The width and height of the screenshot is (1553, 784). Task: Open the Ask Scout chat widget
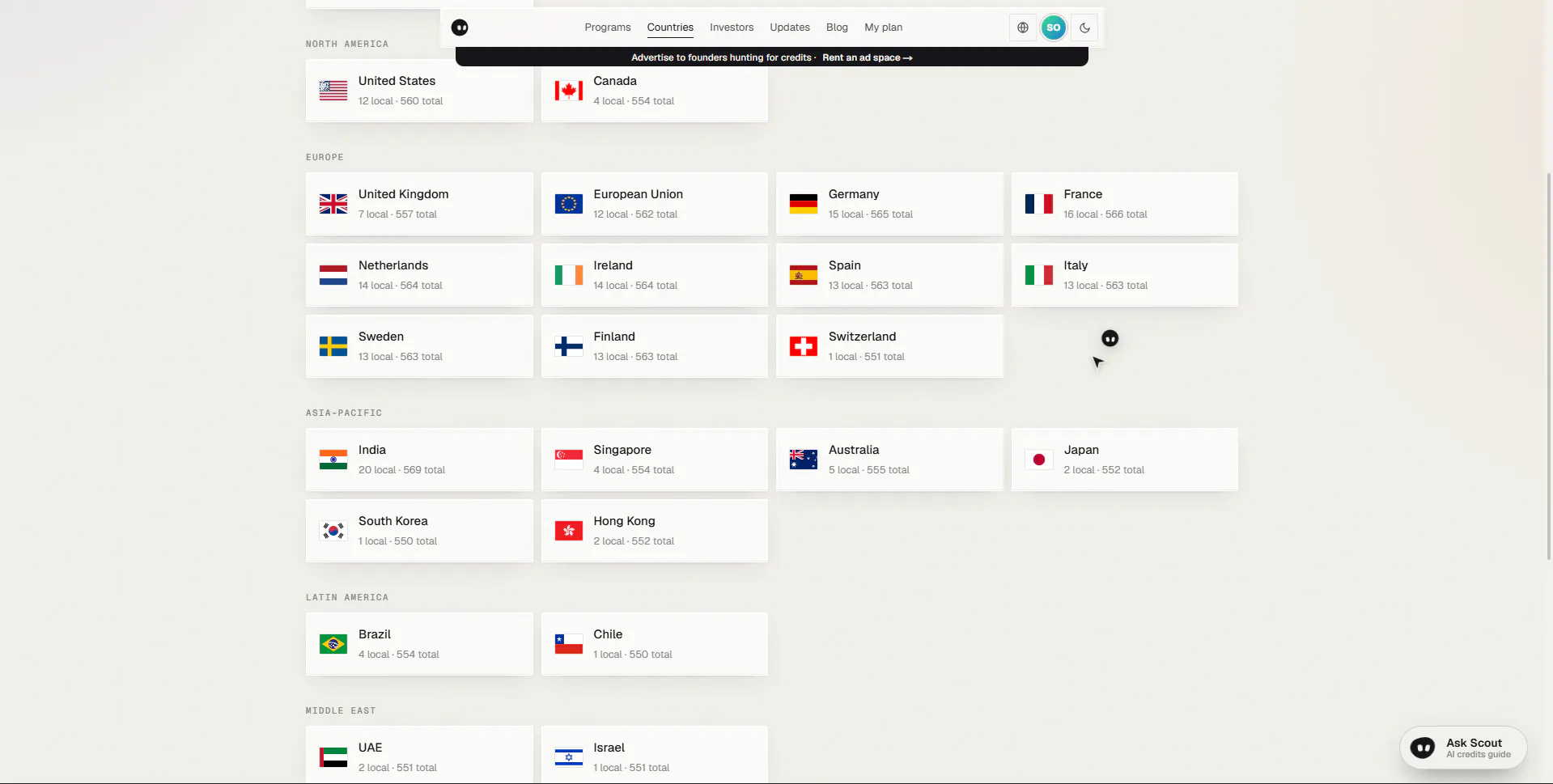(1463, 748)
